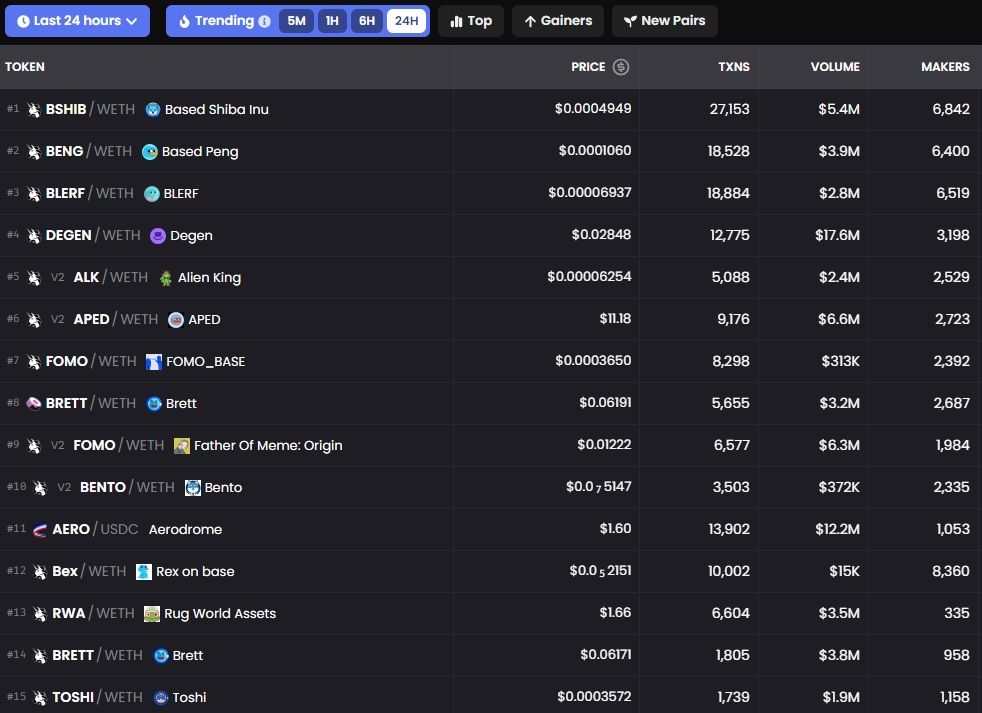Click the Based Shiba Inu token icon

(x=153, y=109)
